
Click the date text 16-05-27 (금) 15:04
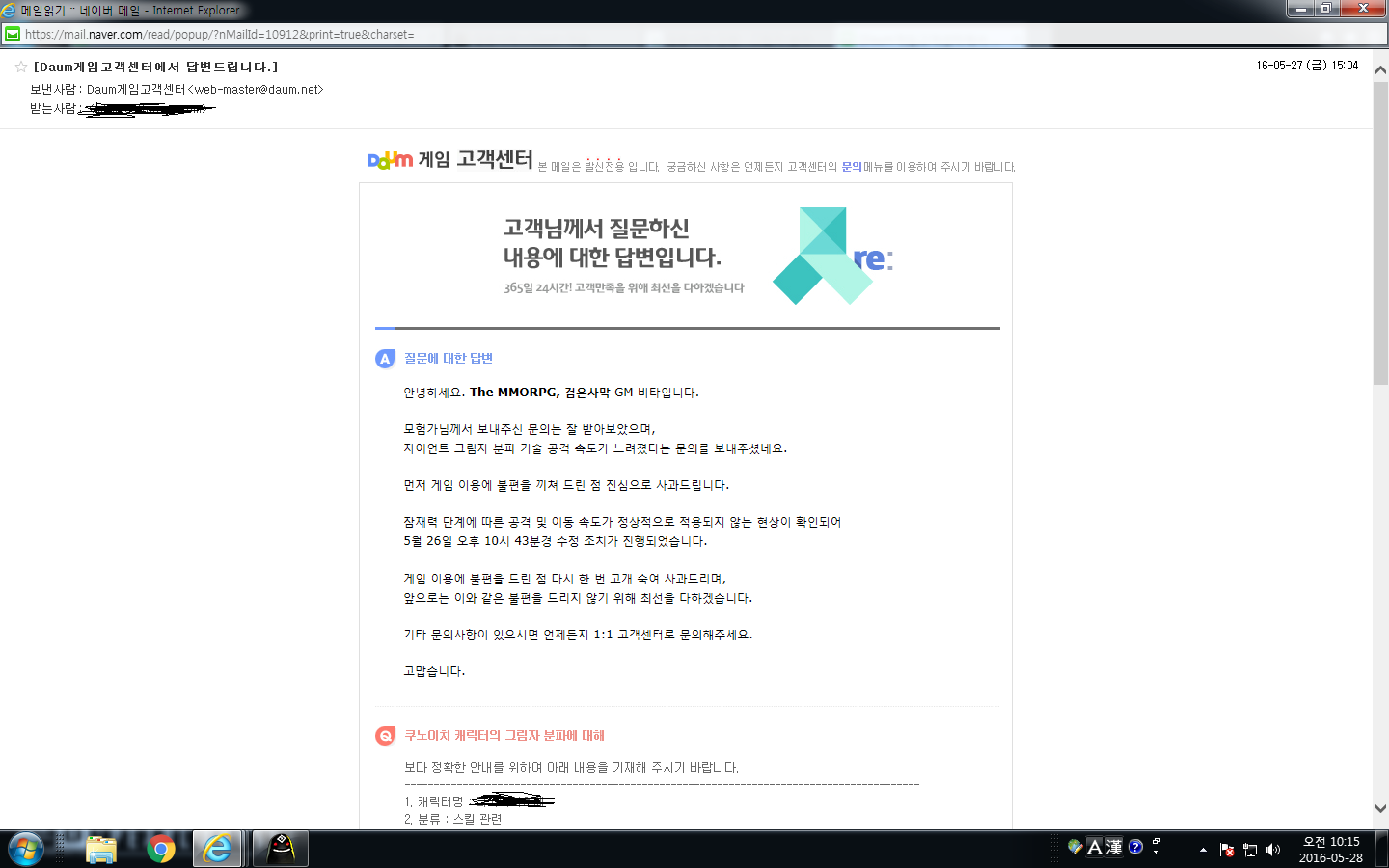[x=1307, y=66]
